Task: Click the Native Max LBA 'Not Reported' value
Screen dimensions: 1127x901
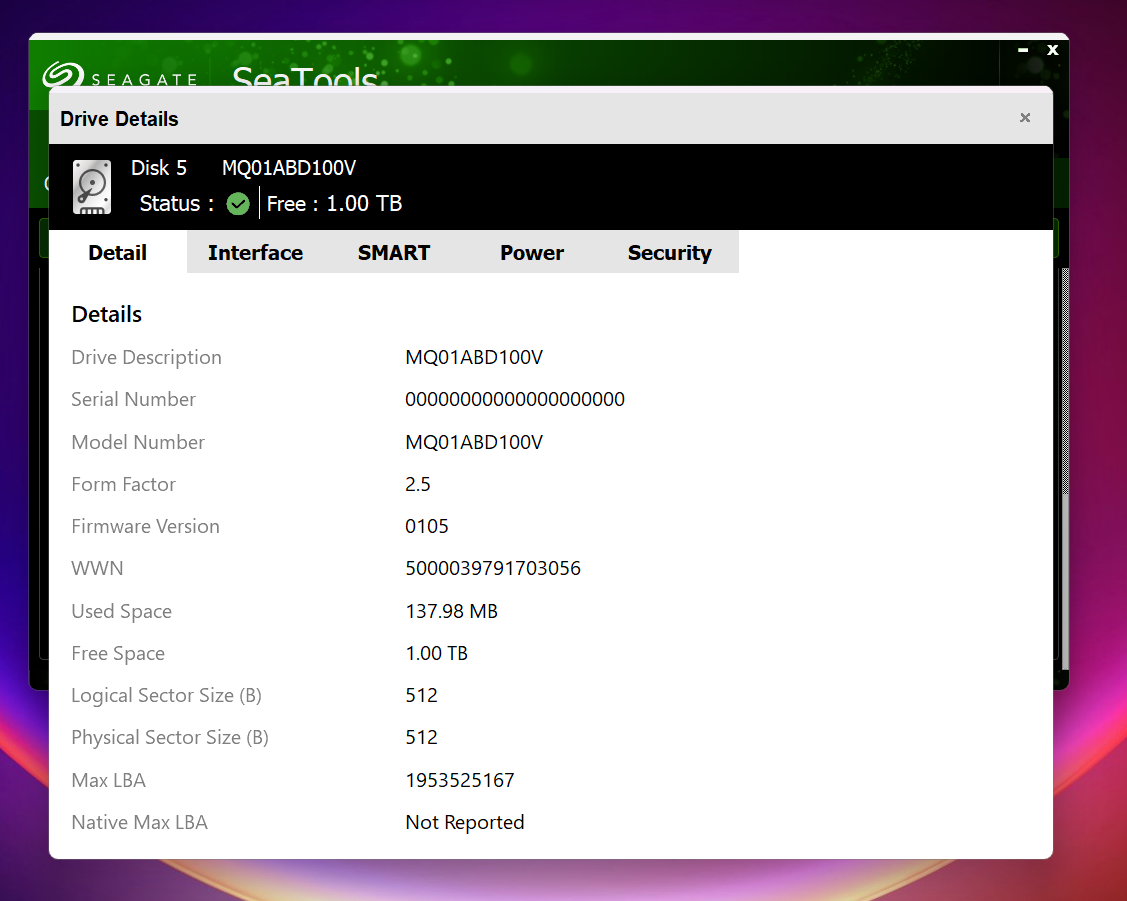Action: pos(465,823)
